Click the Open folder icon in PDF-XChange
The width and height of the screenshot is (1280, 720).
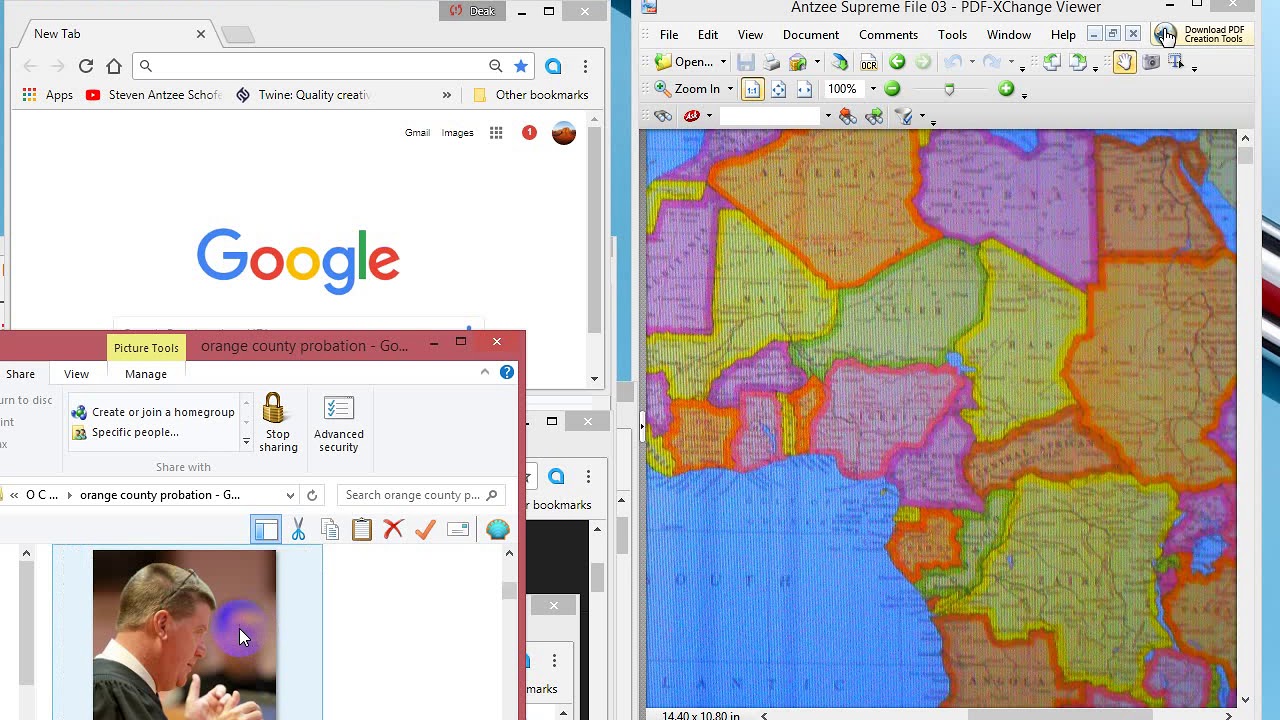[x=663, y=62]
